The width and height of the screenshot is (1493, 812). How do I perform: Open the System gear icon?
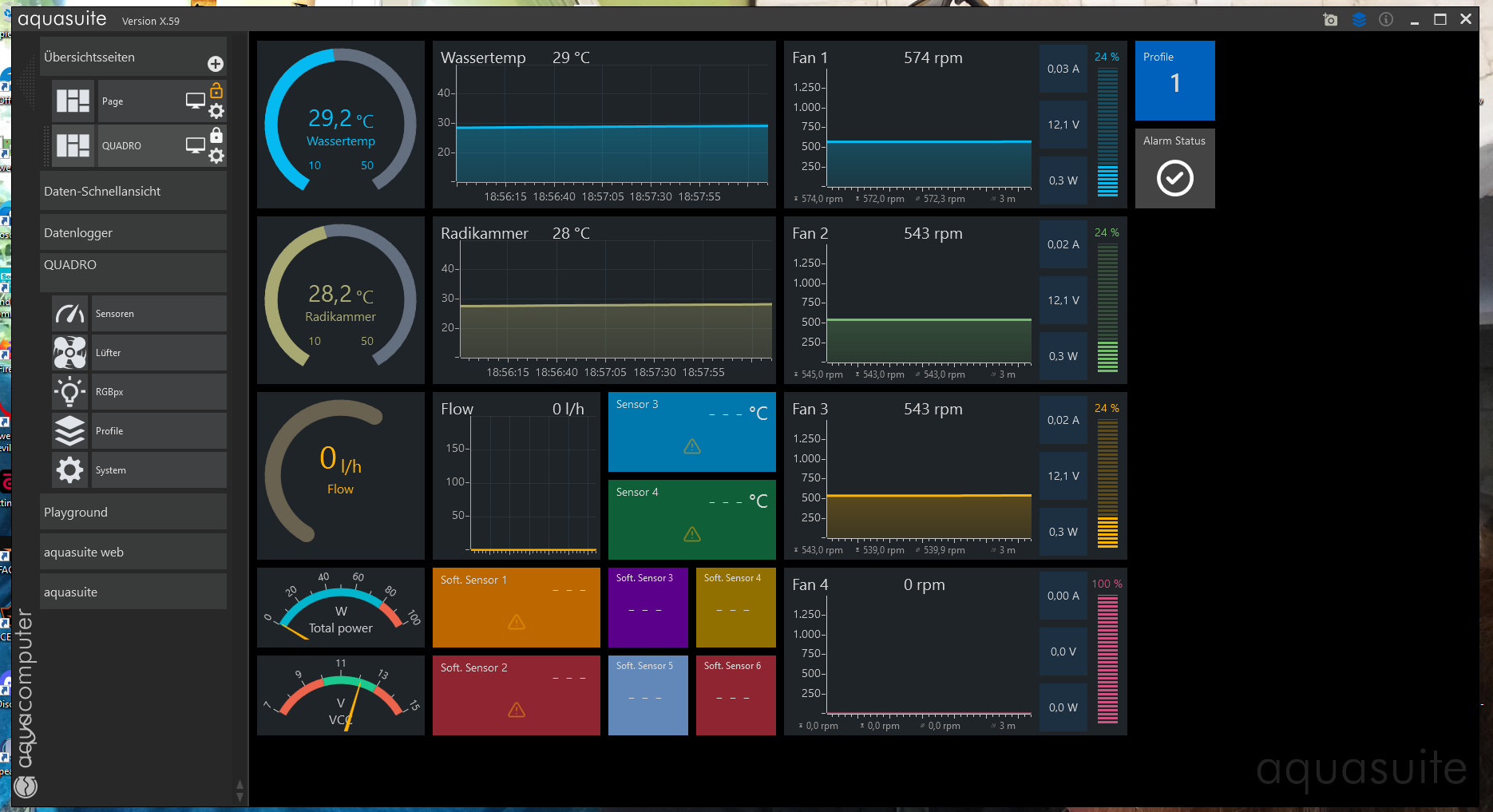click(x=70, y=470)
